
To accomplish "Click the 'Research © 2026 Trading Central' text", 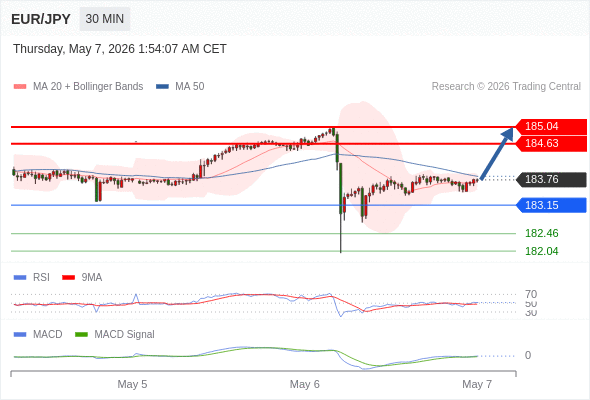I will coord(506,87).
